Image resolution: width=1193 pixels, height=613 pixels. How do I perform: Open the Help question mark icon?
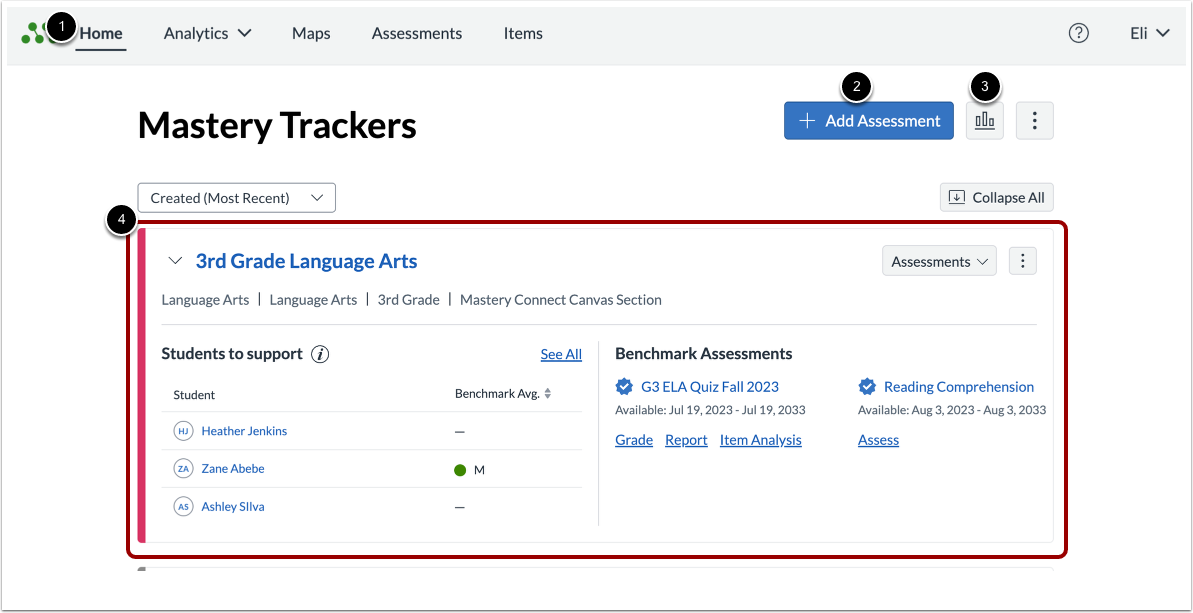1078,33
